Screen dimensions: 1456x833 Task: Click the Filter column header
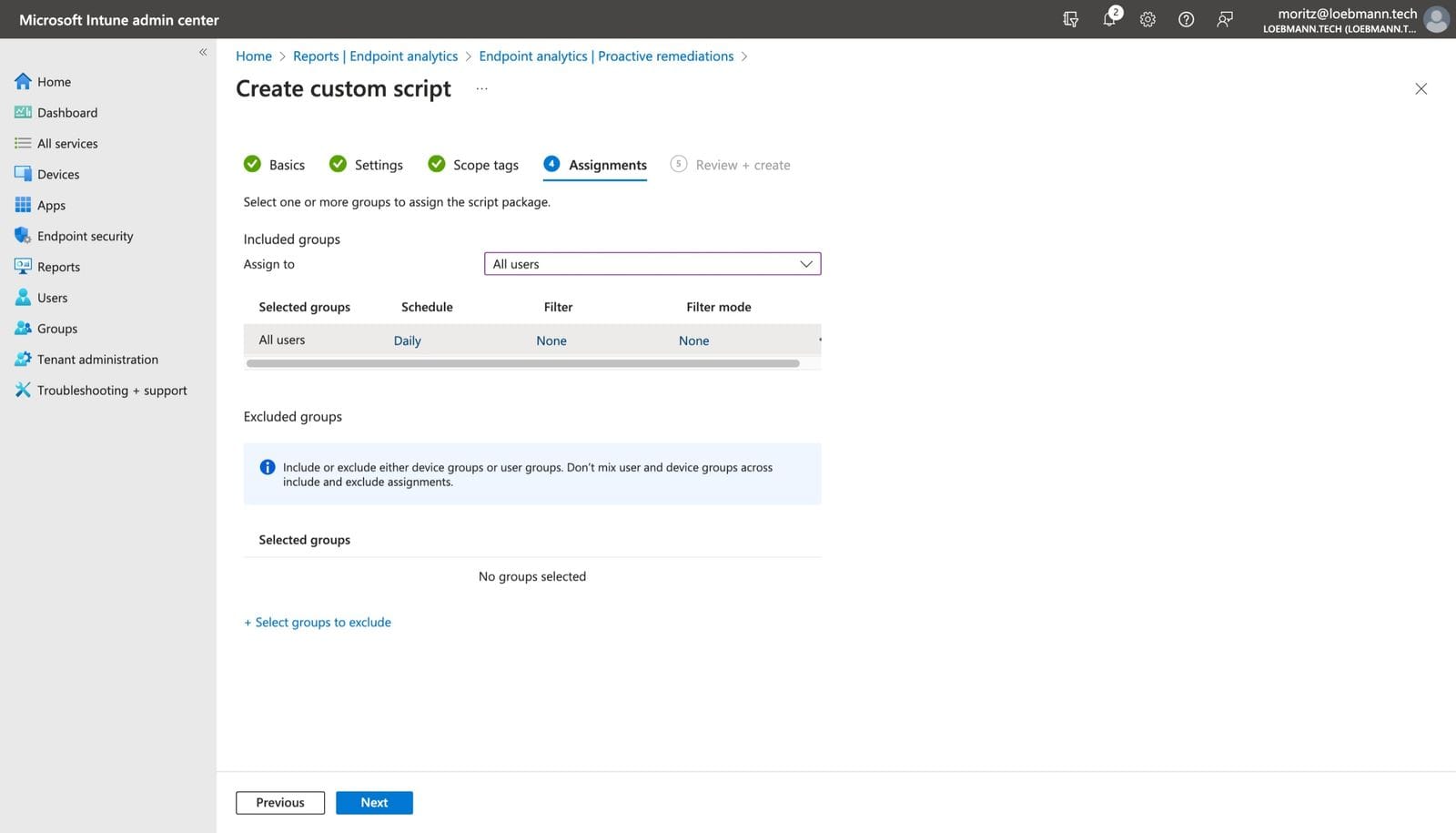point(558,307)
